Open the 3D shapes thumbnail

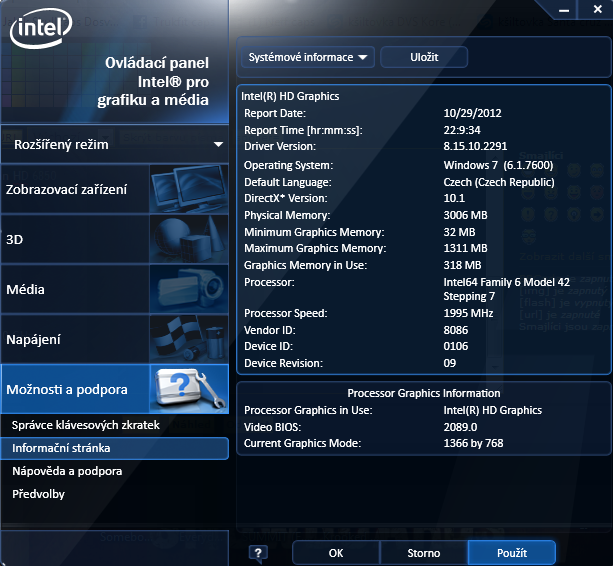[x=189, y=239]
